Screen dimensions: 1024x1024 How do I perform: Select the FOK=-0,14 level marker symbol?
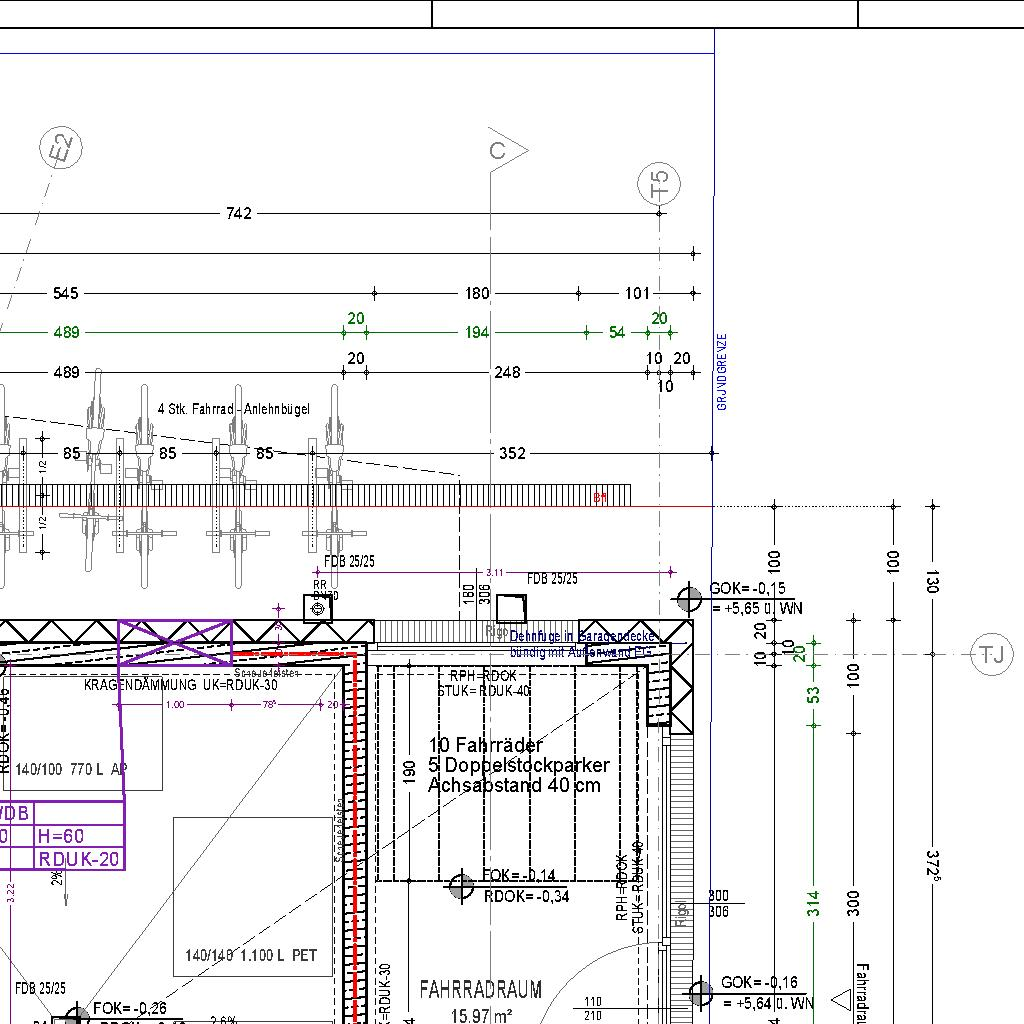pyautogui.click(x=461, y=885)
